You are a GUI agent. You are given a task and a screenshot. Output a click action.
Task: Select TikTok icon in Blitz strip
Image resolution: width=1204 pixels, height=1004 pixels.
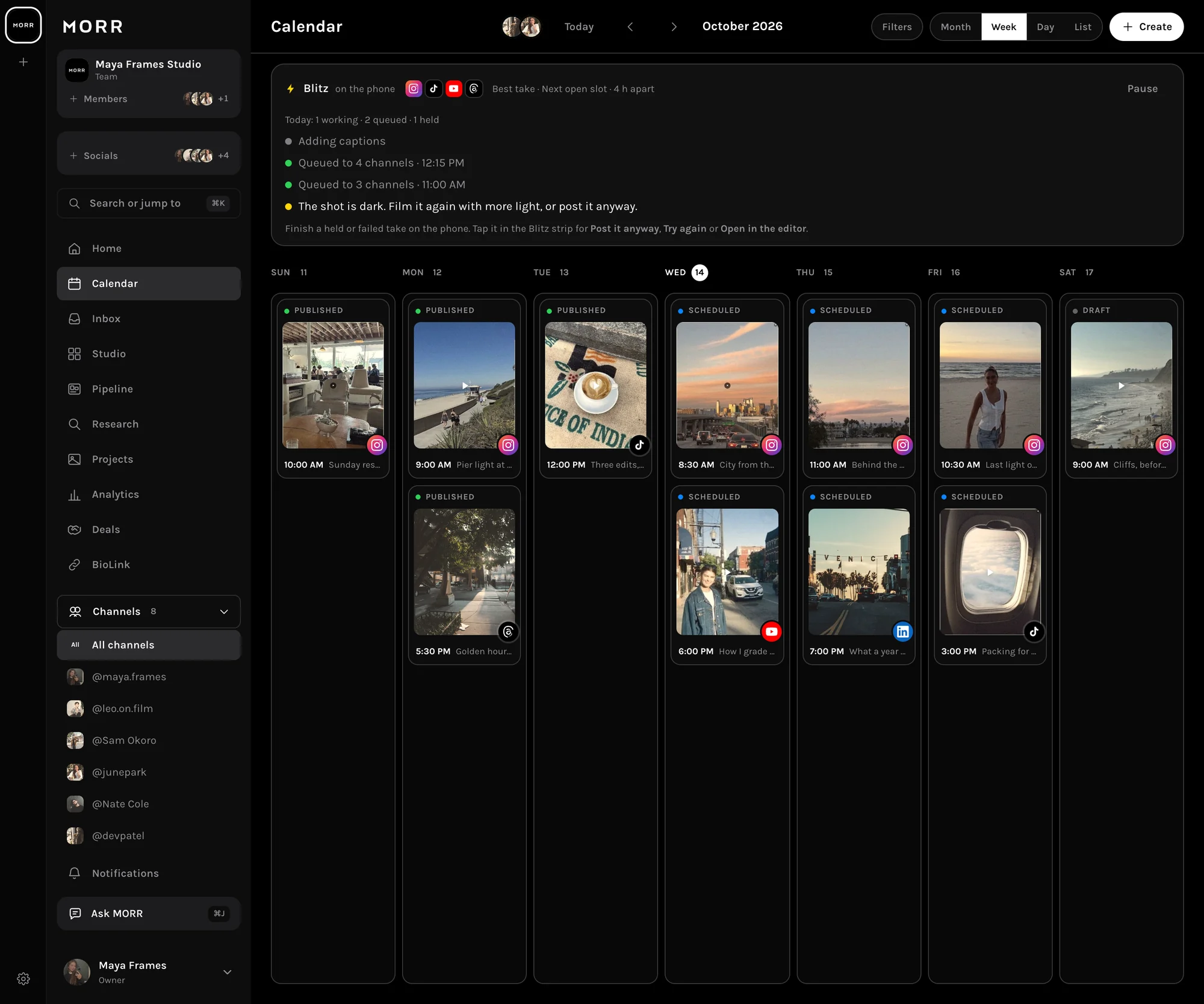click(x=433, y=89)
